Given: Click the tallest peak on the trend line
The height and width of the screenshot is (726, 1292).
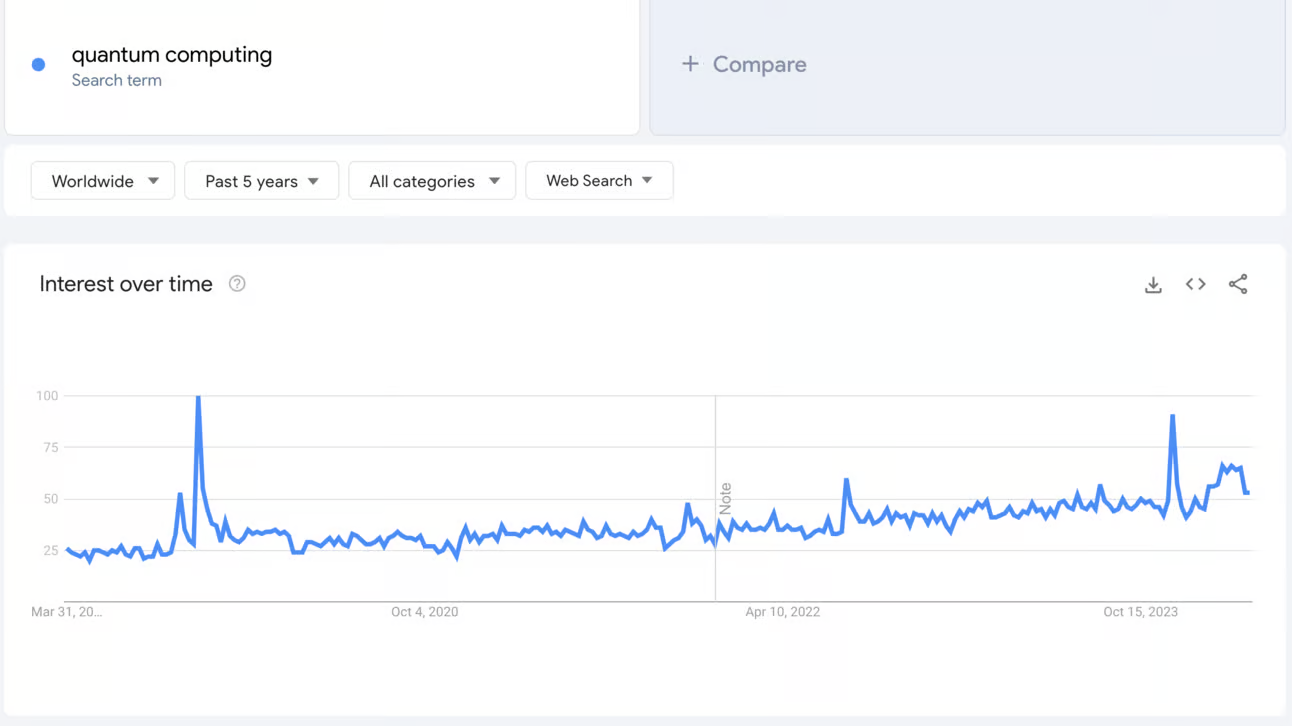Looking at the screenshot, I should coord(199,396).
